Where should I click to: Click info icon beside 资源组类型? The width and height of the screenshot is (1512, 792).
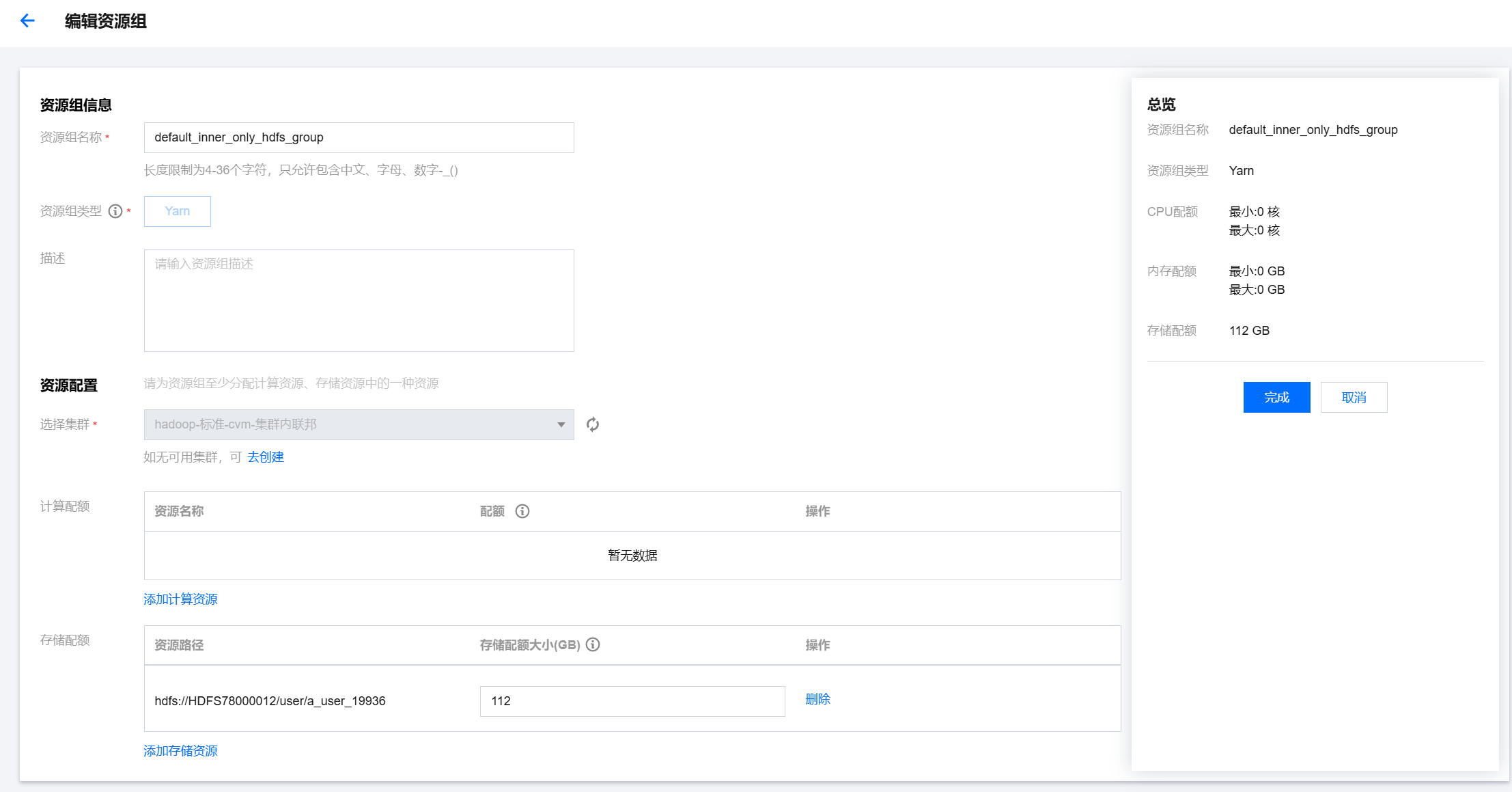(115, 211)
